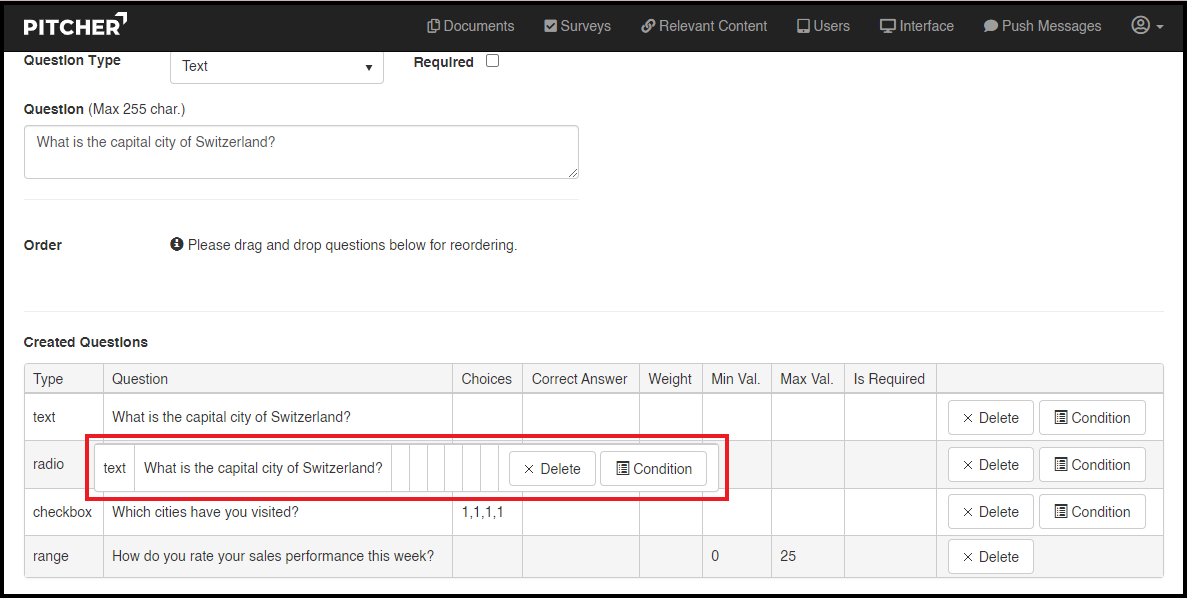Expand the Question Type dropdown

(x=277, y=66)
